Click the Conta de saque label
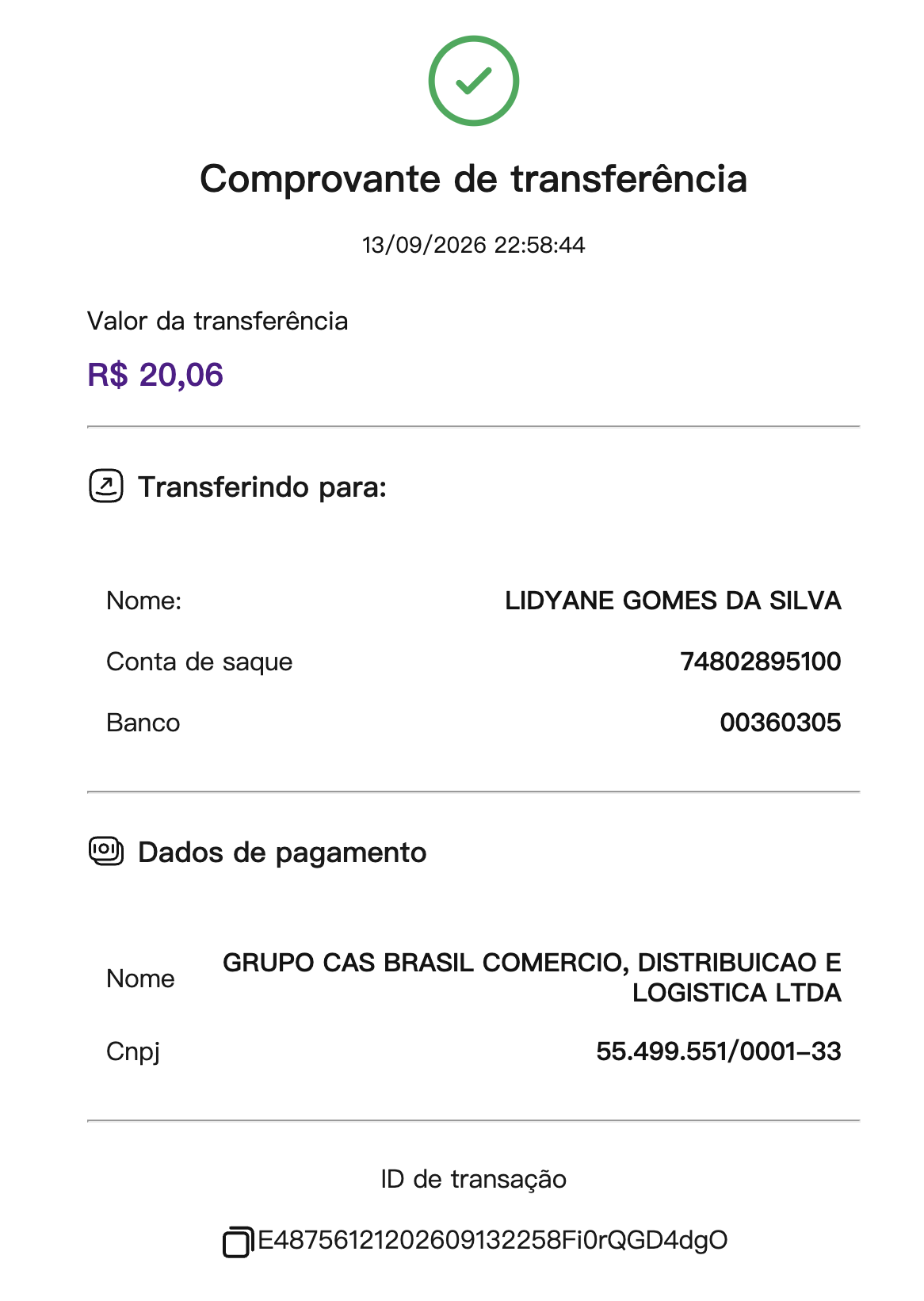Screen dimensions: 924x1301 [x=200, y=662]
